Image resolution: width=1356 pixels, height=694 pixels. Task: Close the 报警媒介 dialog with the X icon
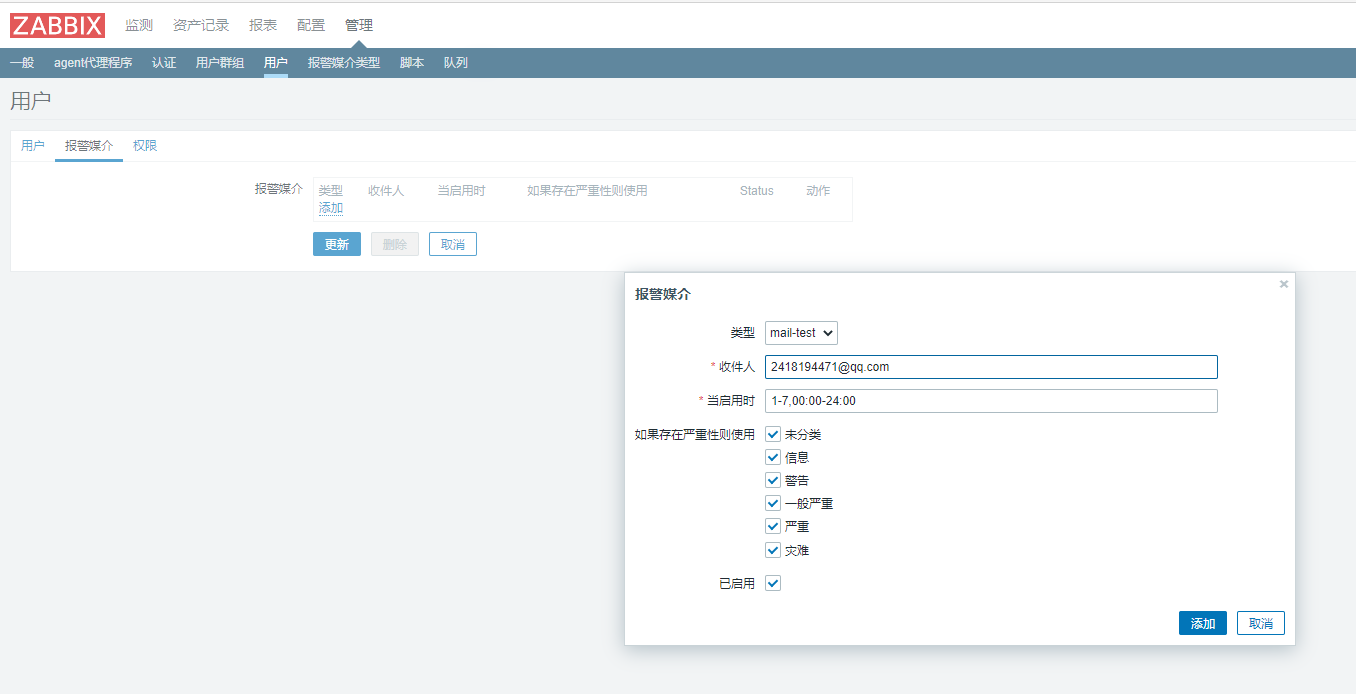tap(1284, 284)
